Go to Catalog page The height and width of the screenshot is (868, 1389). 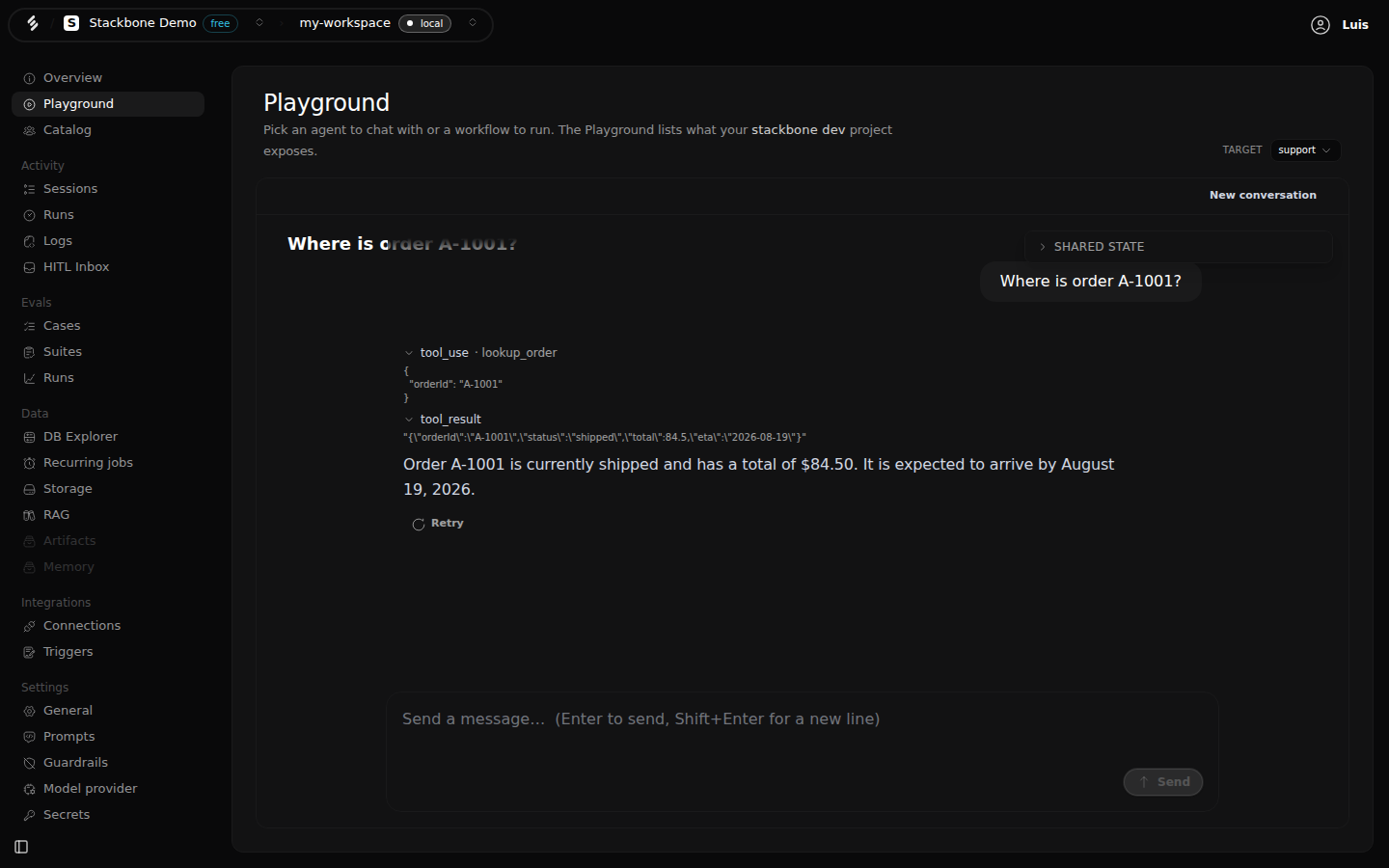(x=108, y=130)
